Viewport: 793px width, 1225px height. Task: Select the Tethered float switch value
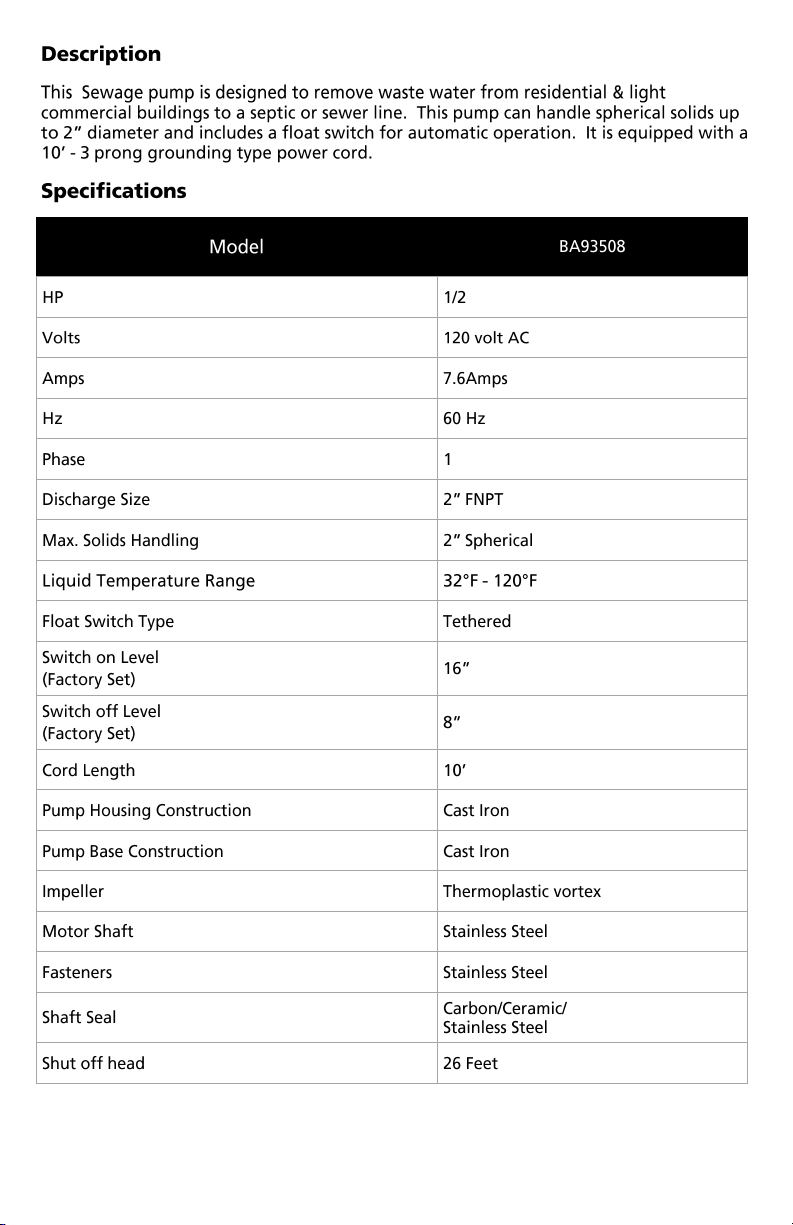[x=477, y=621]
